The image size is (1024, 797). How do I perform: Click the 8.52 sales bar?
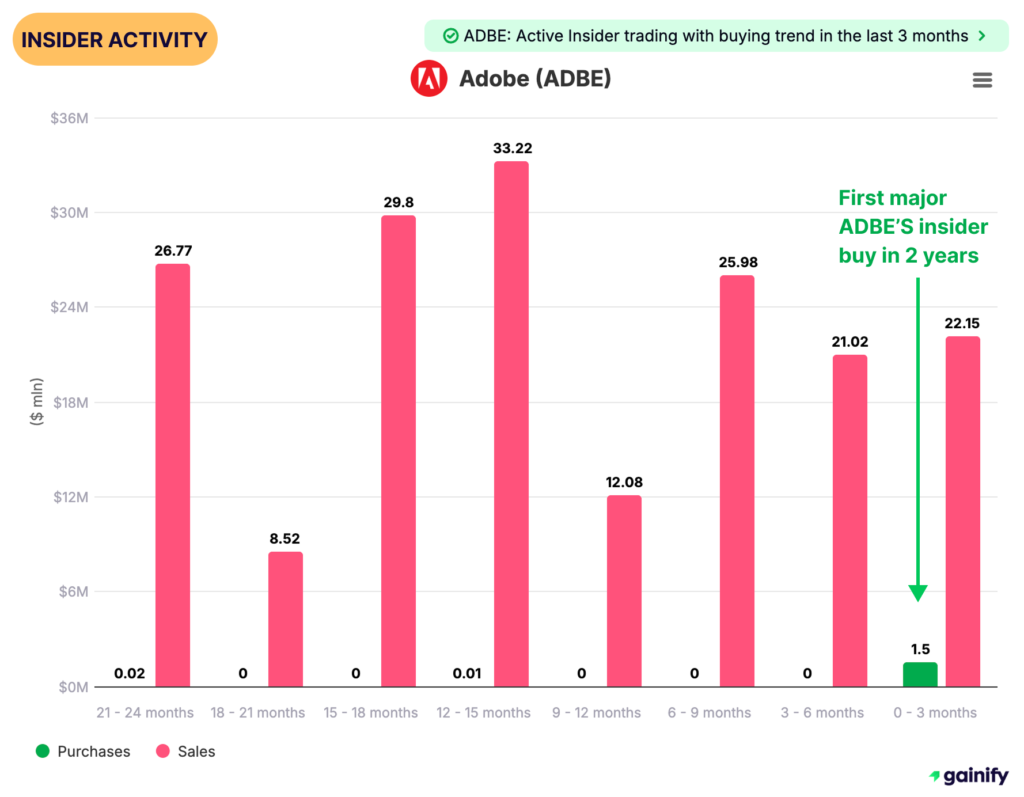pos(285,619)
